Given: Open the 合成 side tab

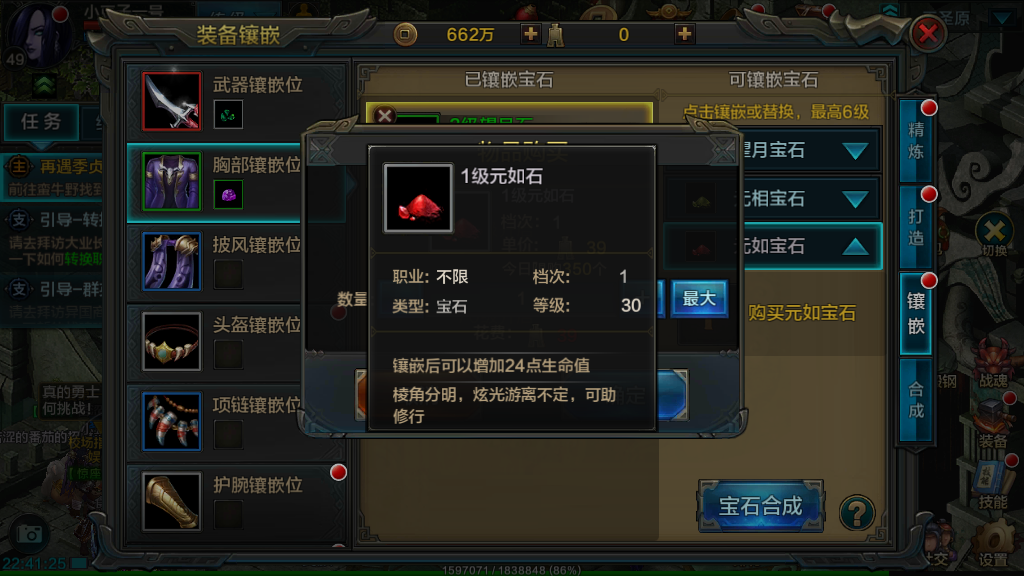Looking at the screenshot, I should coord(916,400).
